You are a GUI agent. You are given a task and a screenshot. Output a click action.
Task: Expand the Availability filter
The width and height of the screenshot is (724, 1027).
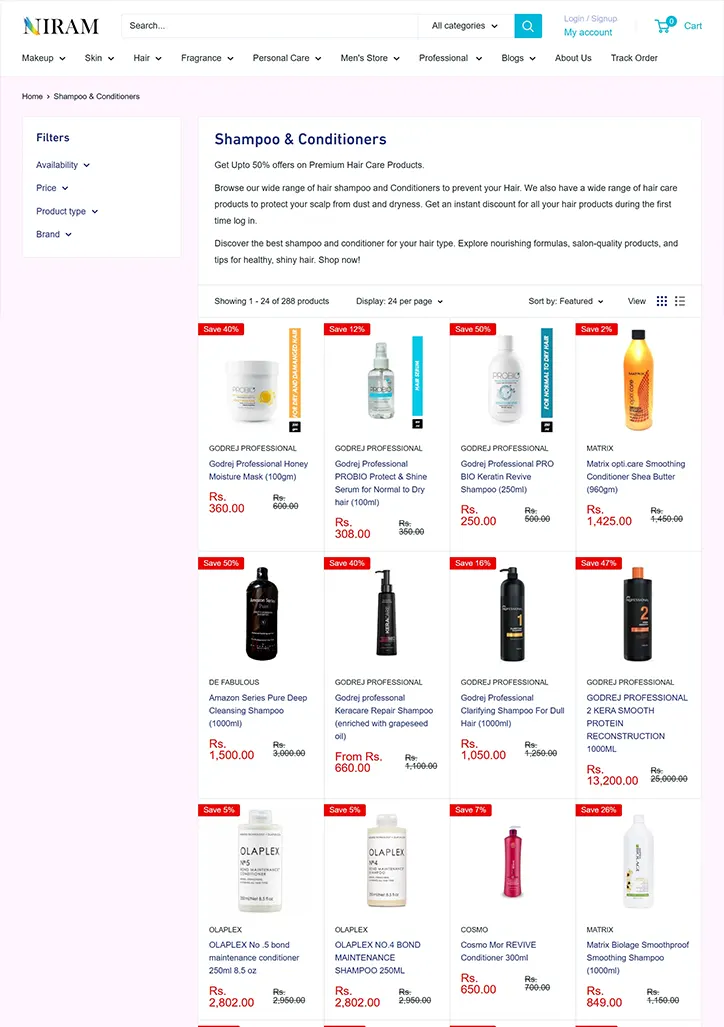pos(63,165)
